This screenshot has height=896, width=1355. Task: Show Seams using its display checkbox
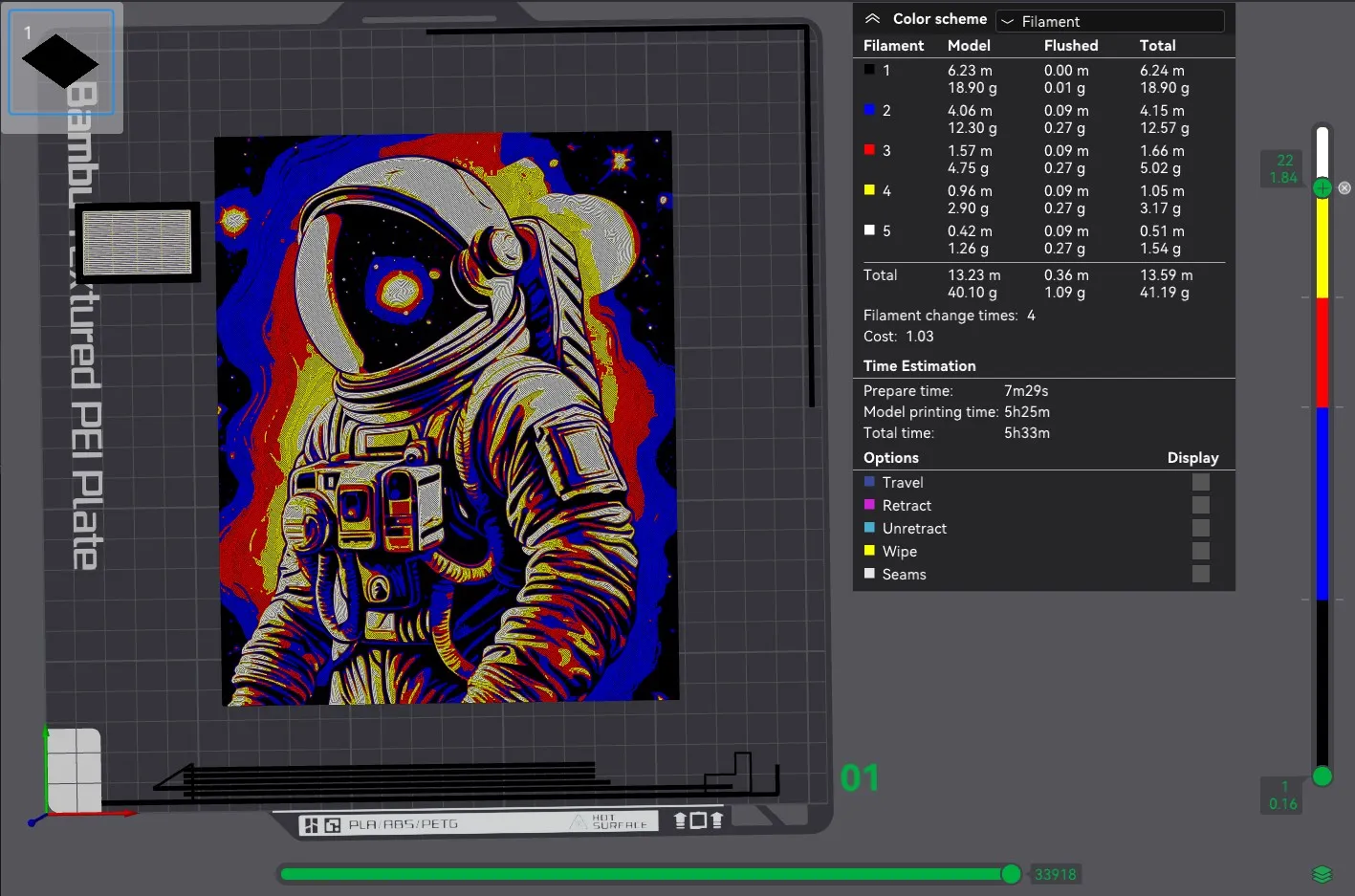pyautogui.click(x=1200, y=575)
